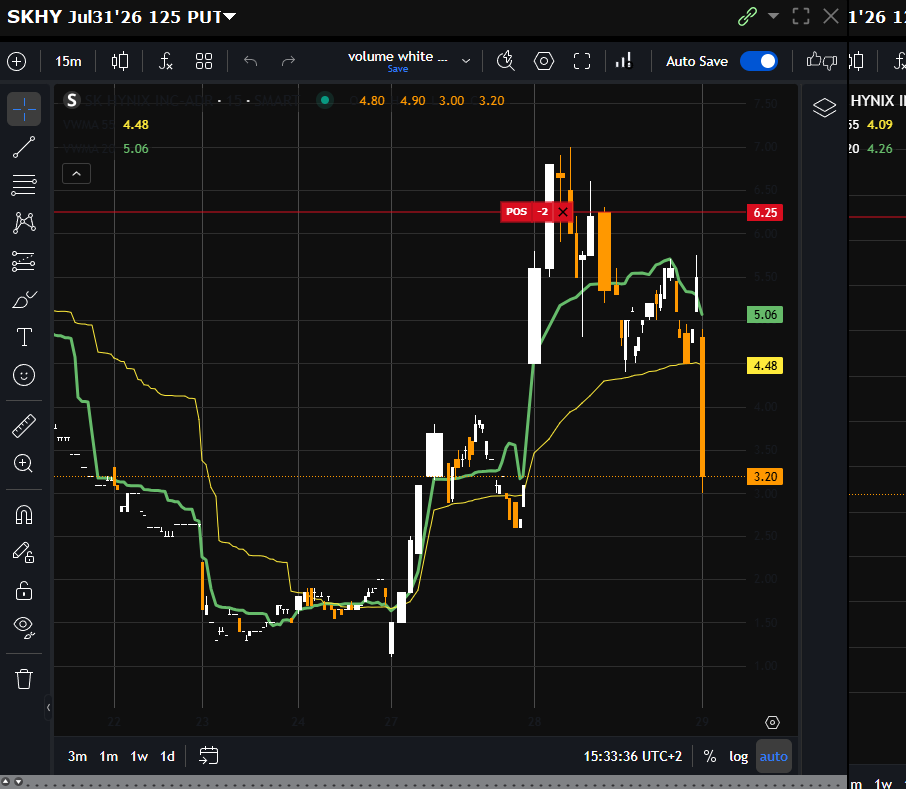The height and width of the screenshot is (789, 906).
Task: Toggle magnet mode
Action: (24, 515)
